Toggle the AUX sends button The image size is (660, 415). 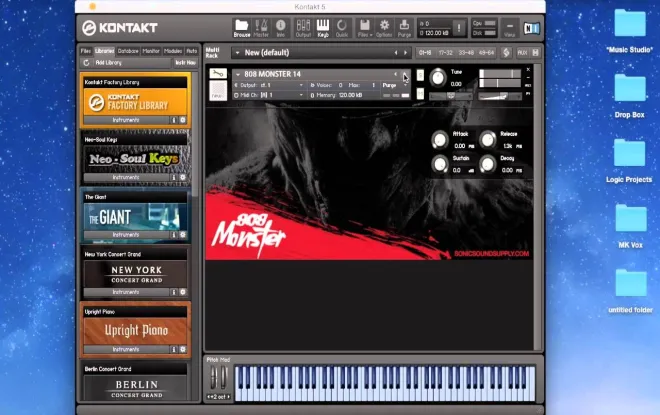[x=522, y=53]
